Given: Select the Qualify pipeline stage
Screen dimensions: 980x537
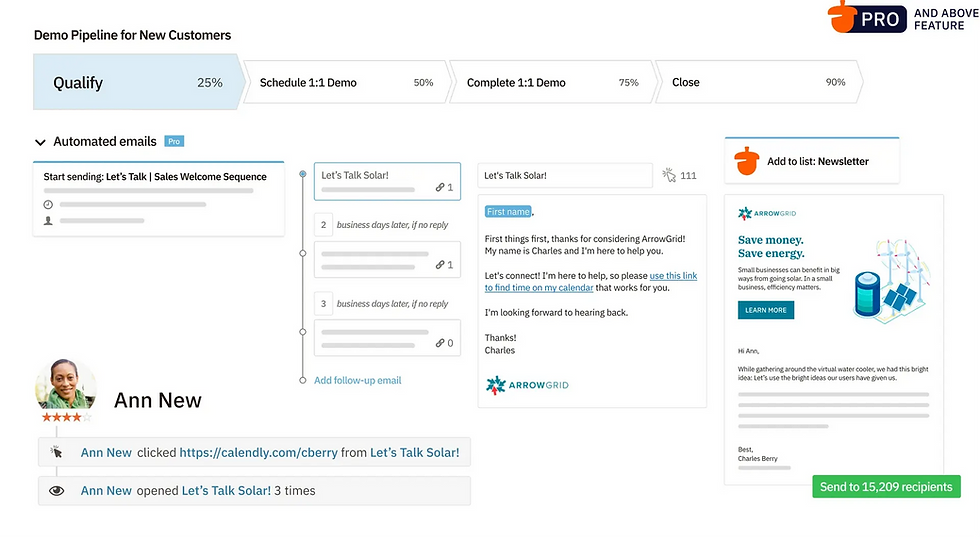Looking at the screenshot, I should click(x=139, y=83).
